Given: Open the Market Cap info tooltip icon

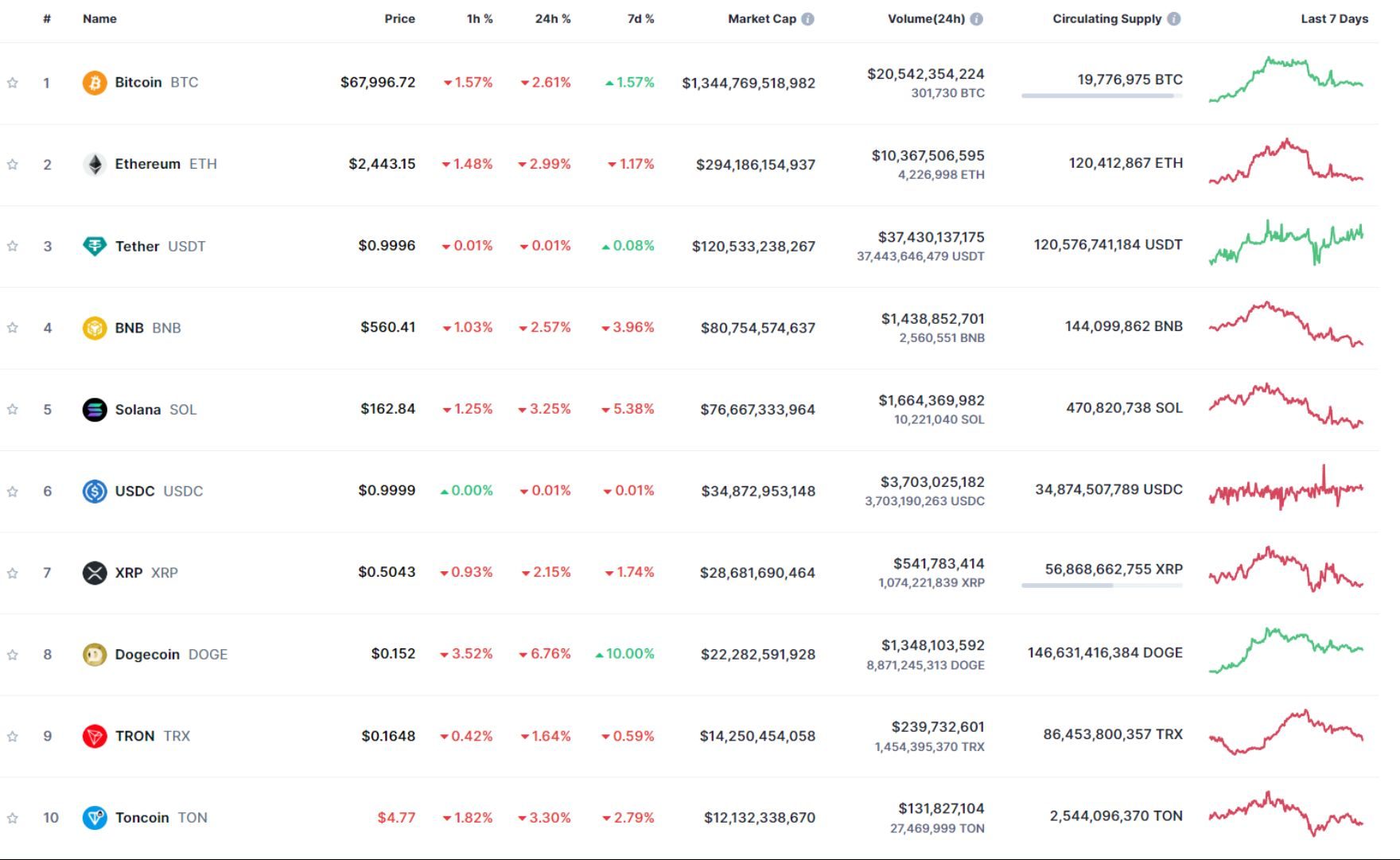Looking at the screenshot, I should pyautogui.click(x=809, y=18).
